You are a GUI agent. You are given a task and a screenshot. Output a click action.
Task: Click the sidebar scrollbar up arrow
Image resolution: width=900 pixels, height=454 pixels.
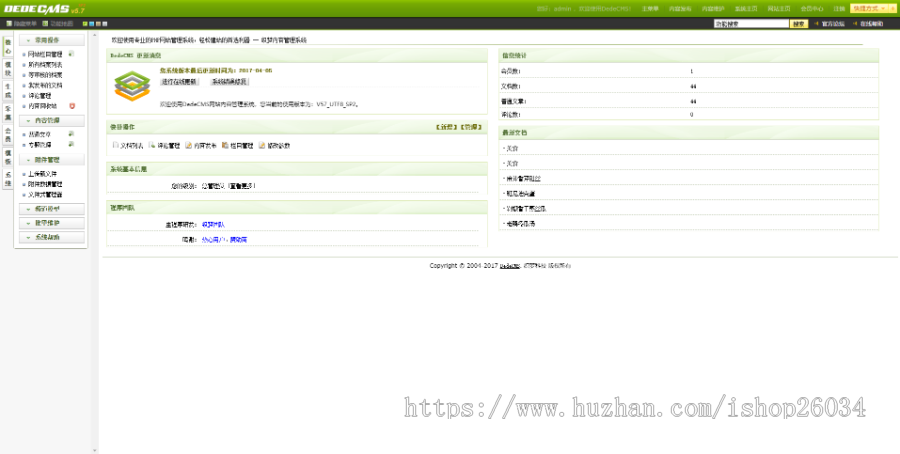95,35
